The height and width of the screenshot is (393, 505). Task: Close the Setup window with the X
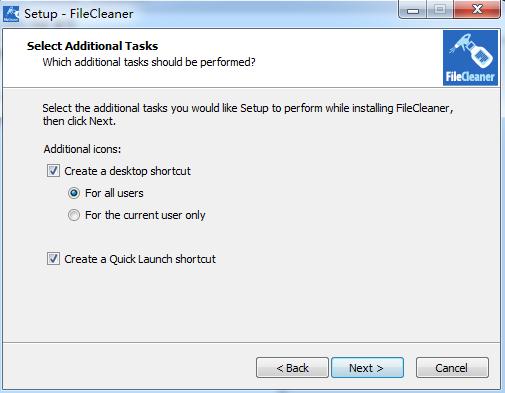point(477,9)
